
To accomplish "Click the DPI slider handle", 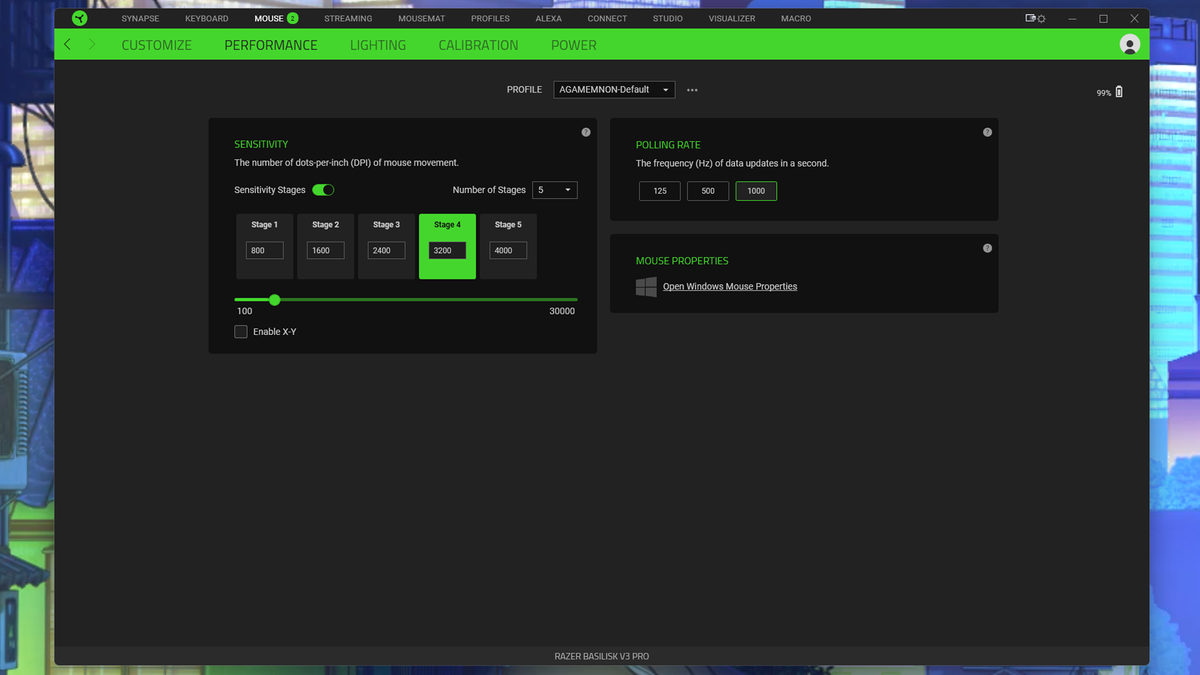I will click(275, 299).
